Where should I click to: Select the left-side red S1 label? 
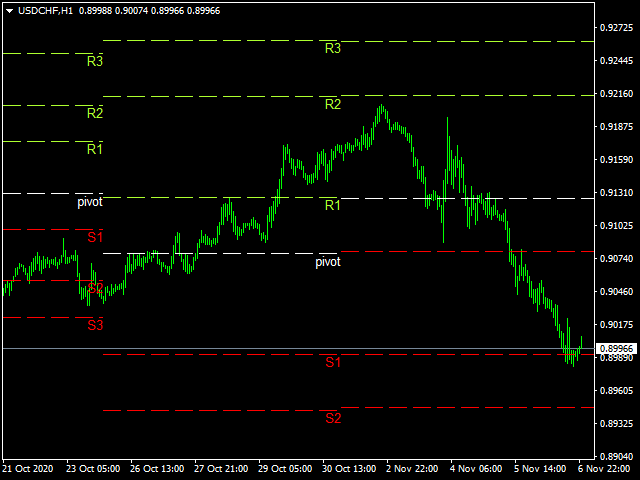[x=95, y=237]
